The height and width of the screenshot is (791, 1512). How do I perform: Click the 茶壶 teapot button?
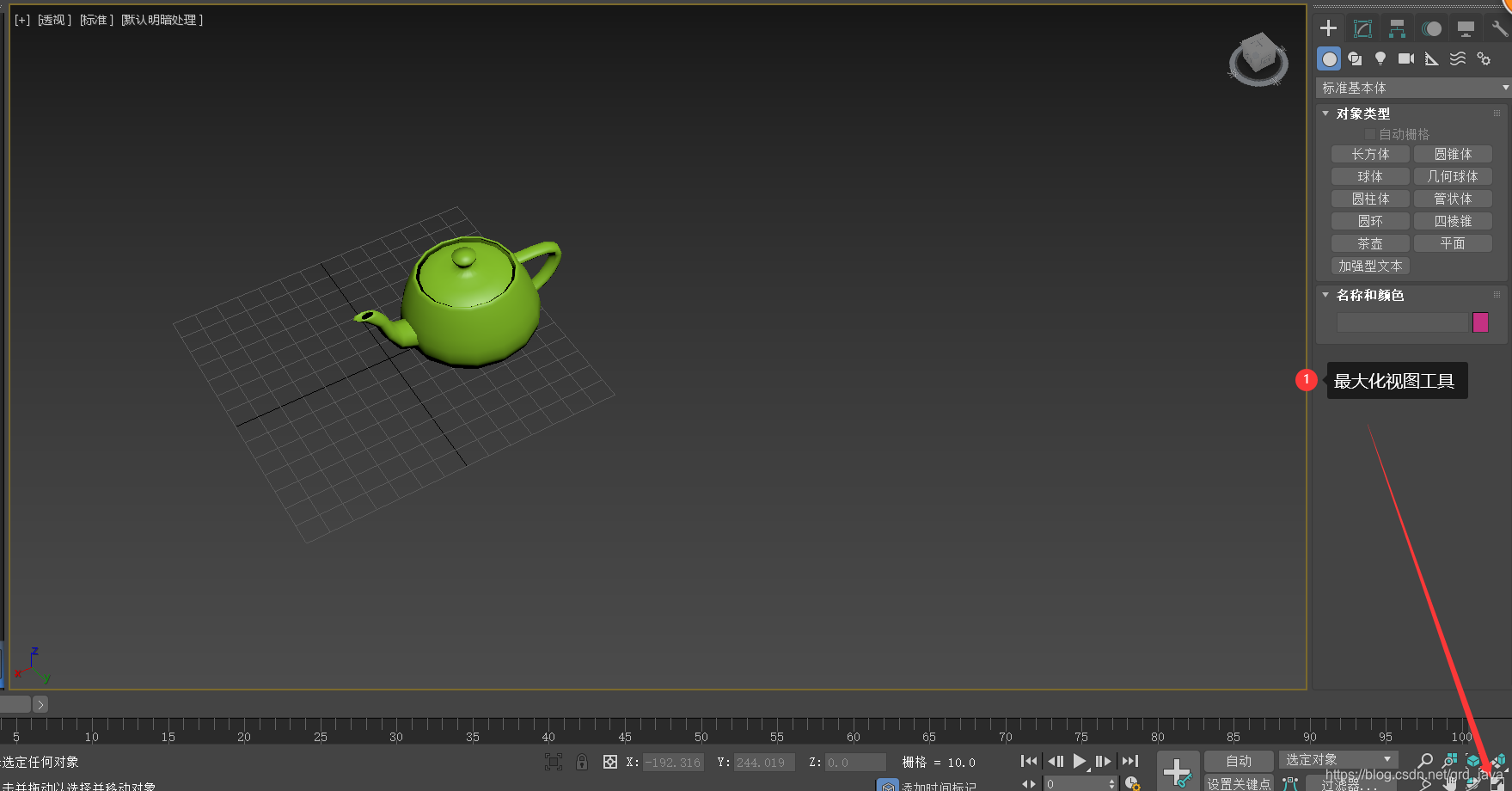(1370, 243)
